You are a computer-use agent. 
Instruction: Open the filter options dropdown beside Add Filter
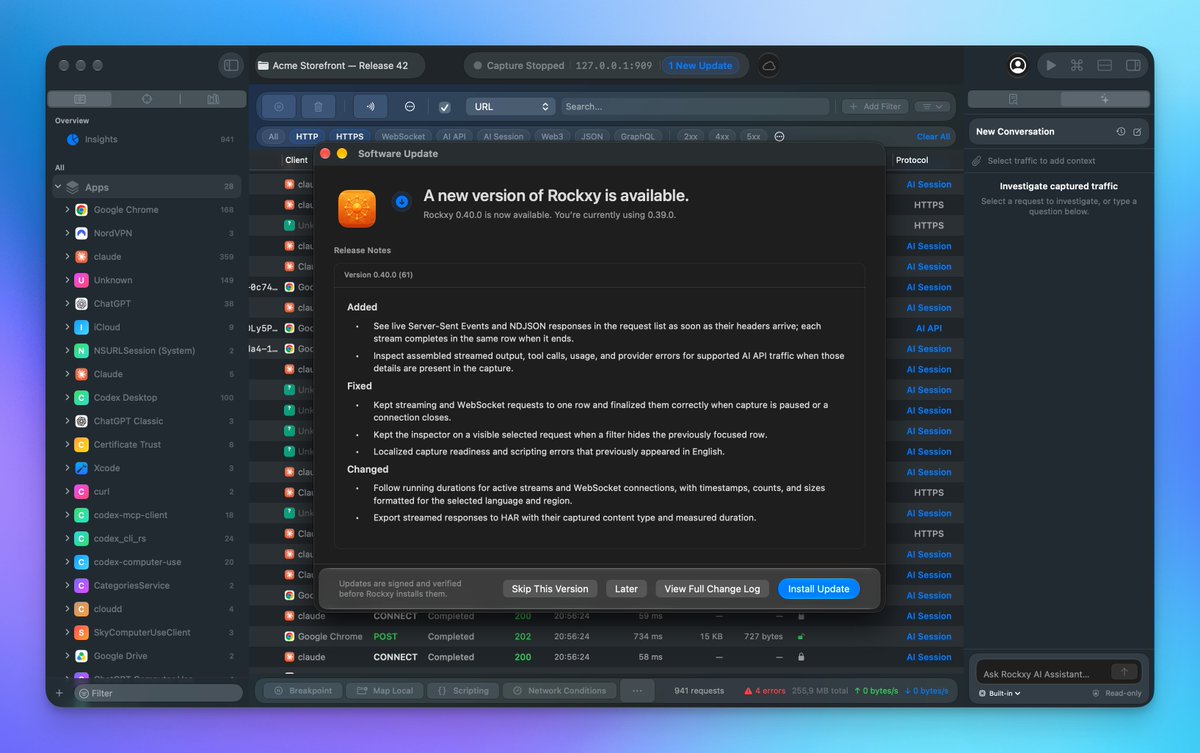pyautogui.click(x=931, y=106)
